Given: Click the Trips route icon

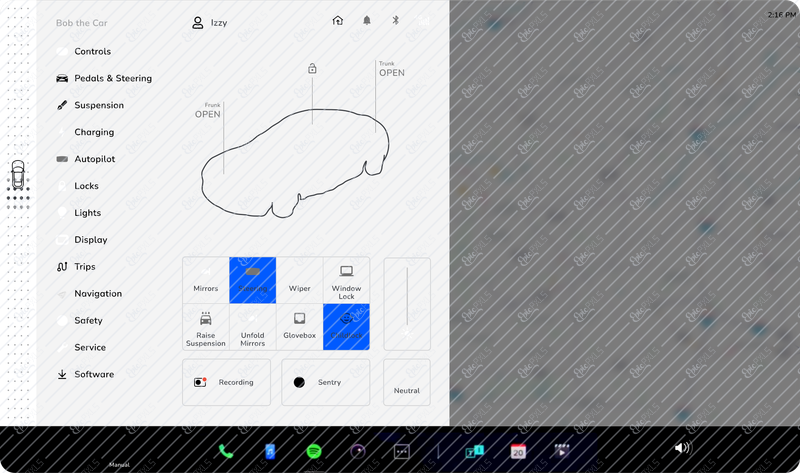Looking at the screenshot, I should click(x=62, y=267).
